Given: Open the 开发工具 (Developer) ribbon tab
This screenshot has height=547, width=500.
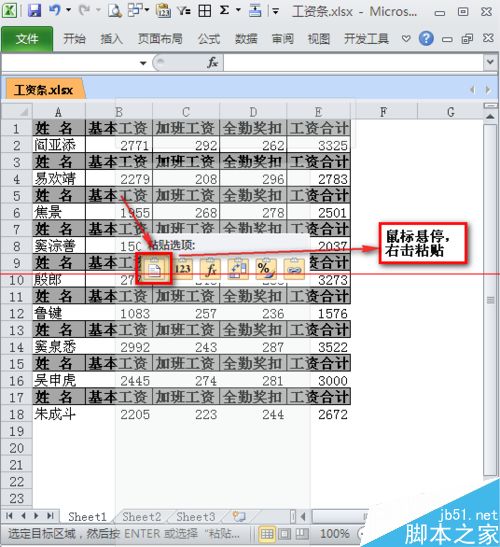Looking at the screenshot, I should tap(366, 38).
